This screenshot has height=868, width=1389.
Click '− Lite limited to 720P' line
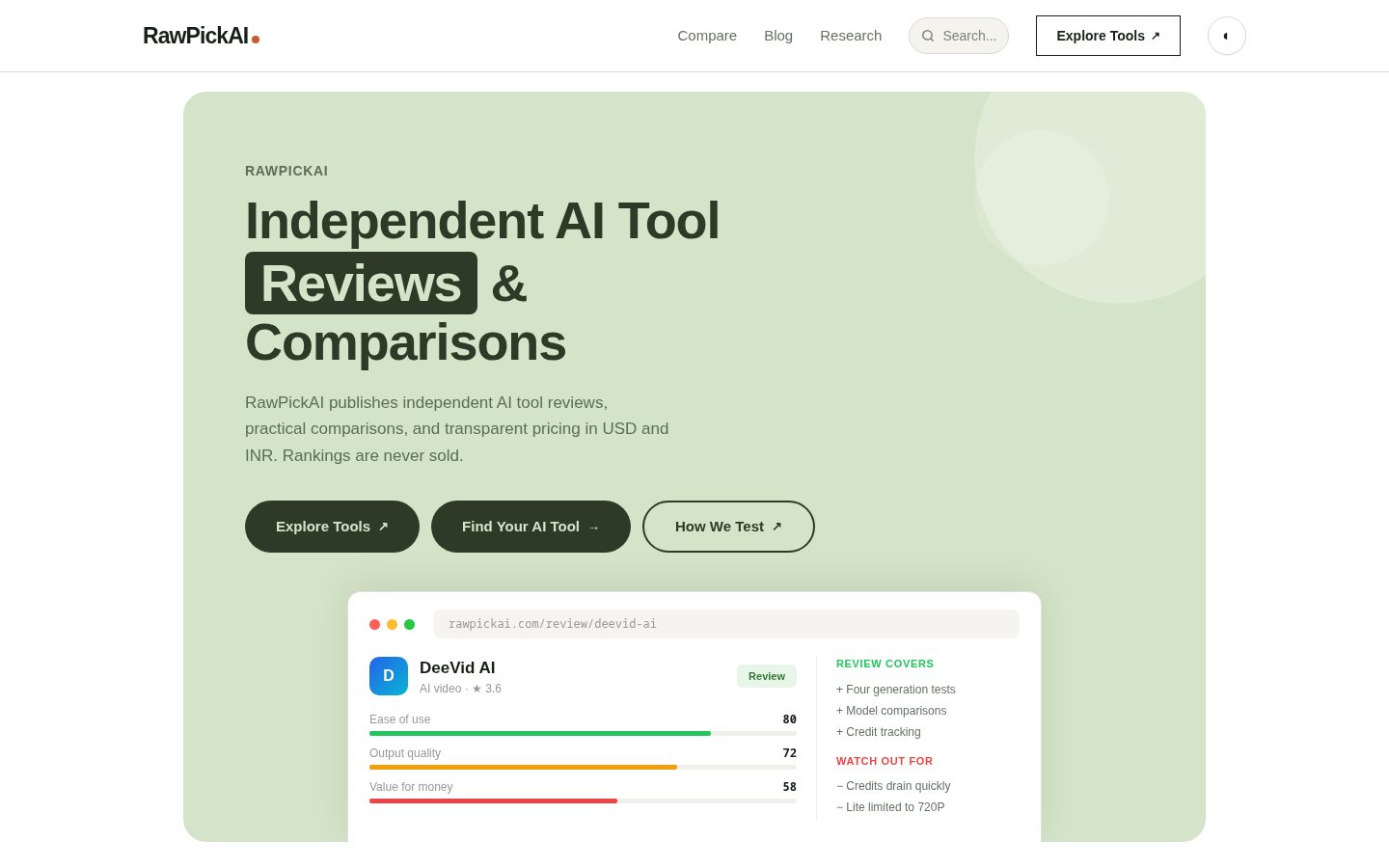click(890, 807)
